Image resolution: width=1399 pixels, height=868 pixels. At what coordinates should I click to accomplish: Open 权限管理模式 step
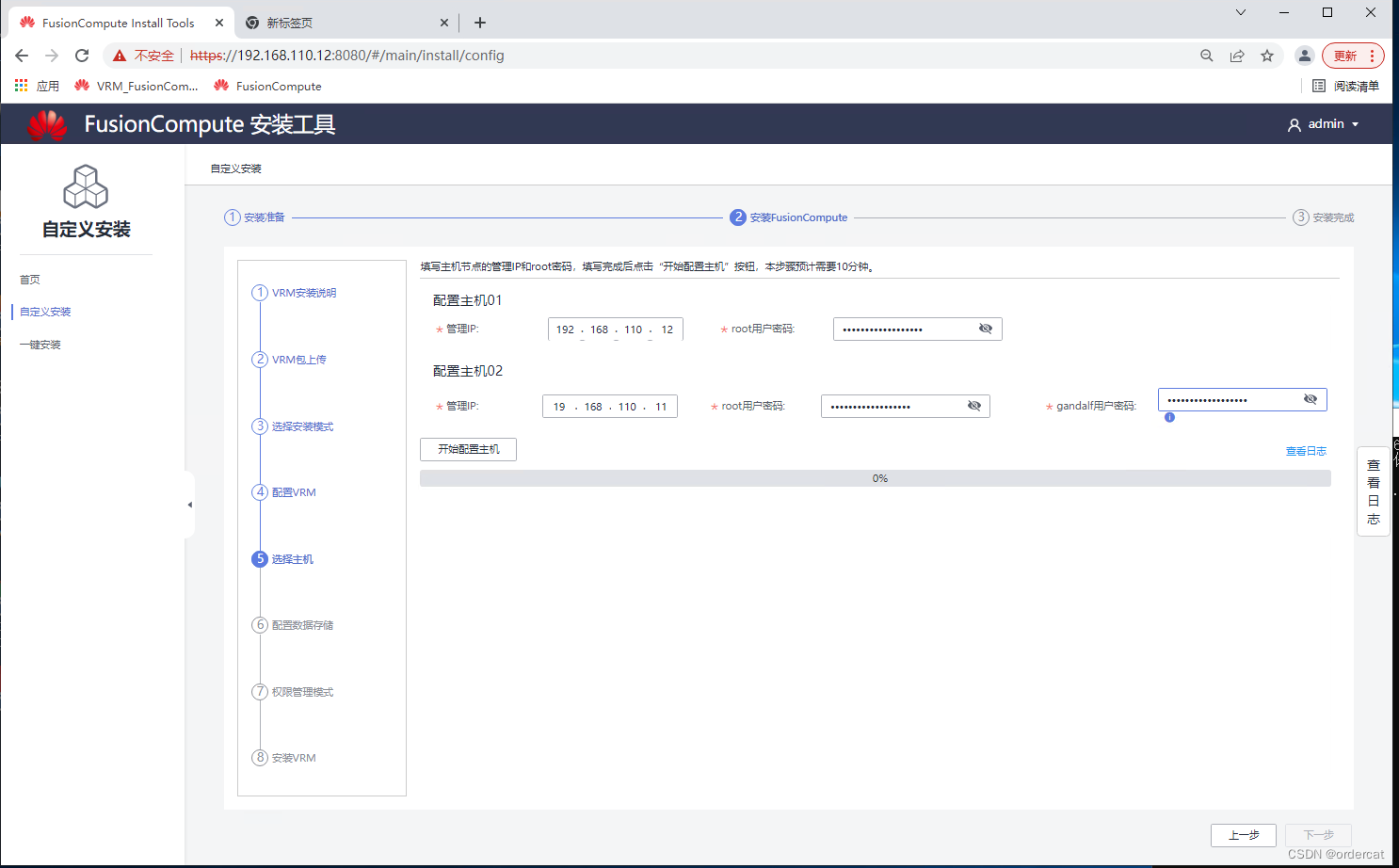tap(293, 692)
